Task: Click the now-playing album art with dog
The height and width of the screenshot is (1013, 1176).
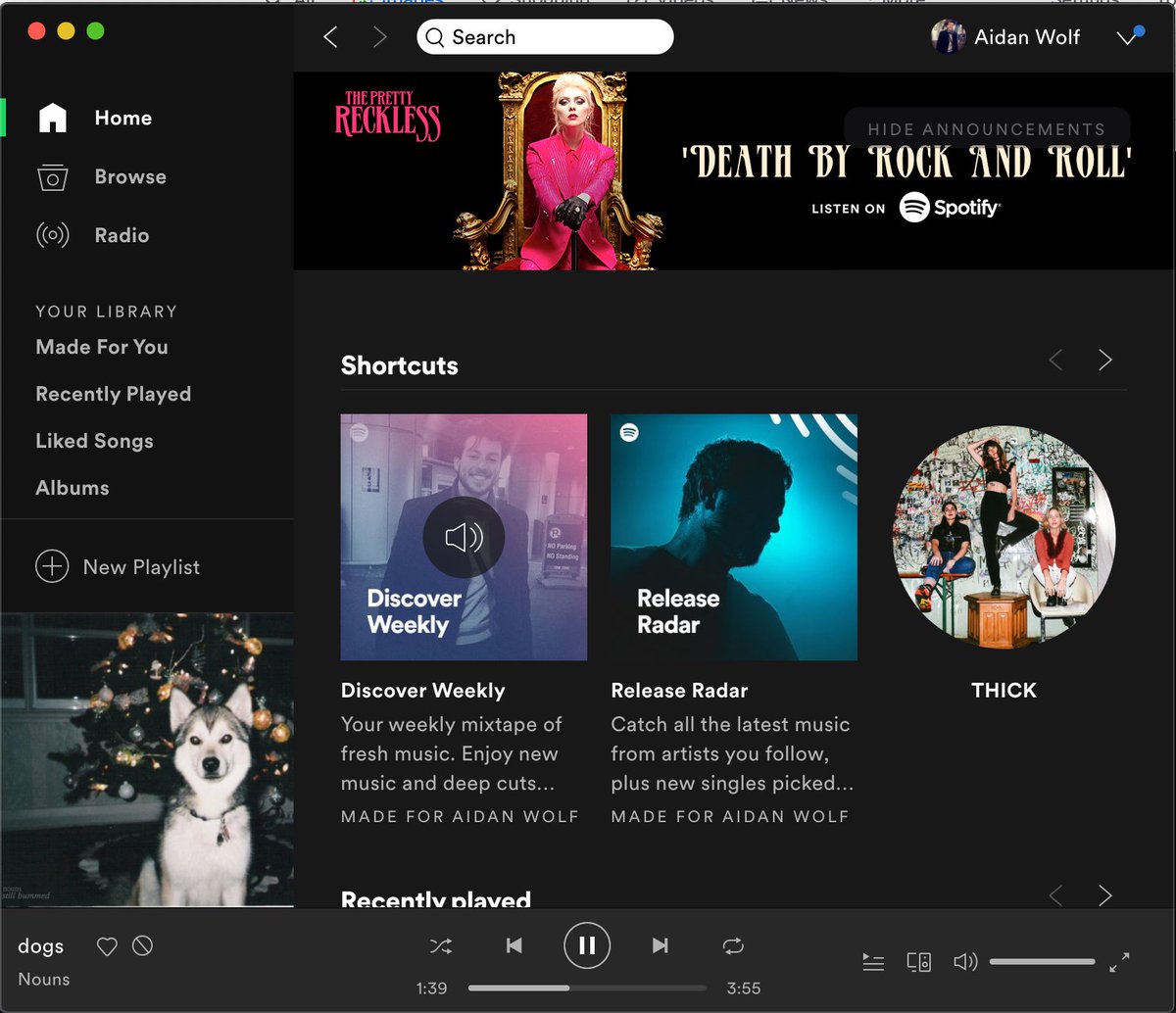Action: click(x=147, y=760)
